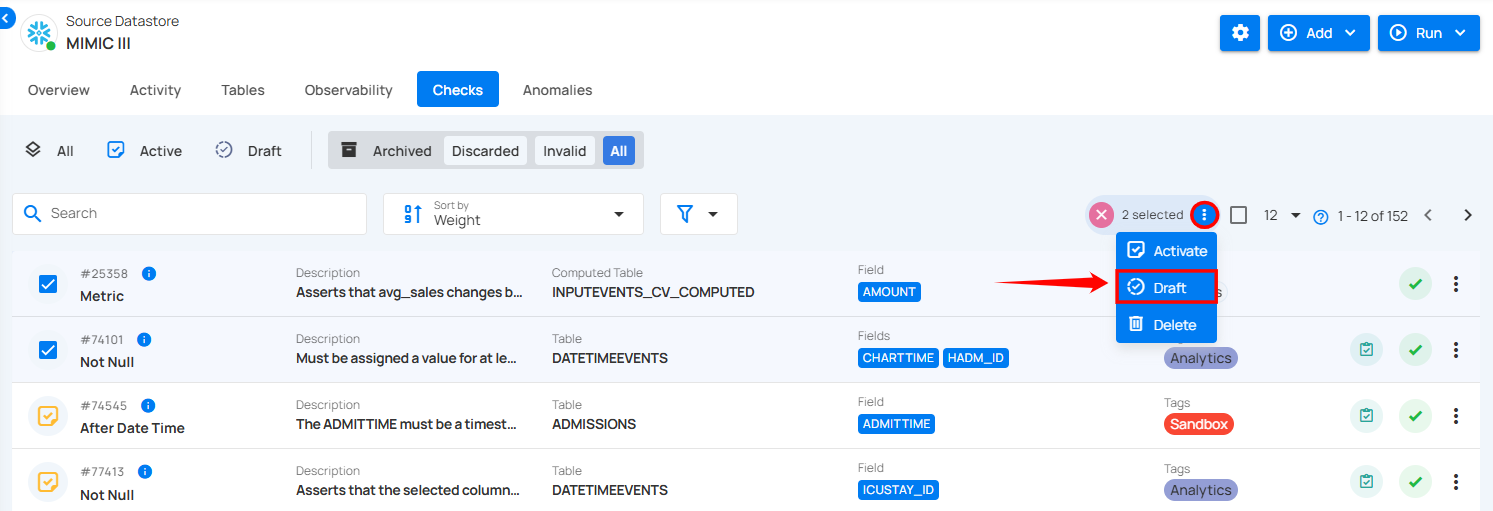Click the HADM_ID field tag
This screenshot has height=511, width=1493.
[976, 358]
